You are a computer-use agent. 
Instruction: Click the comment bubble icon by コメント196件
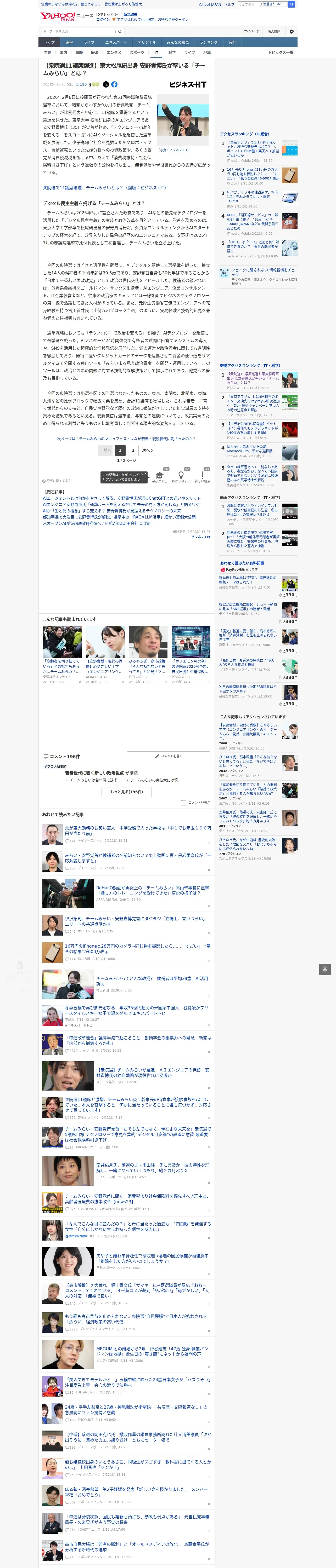coord(46,756)
